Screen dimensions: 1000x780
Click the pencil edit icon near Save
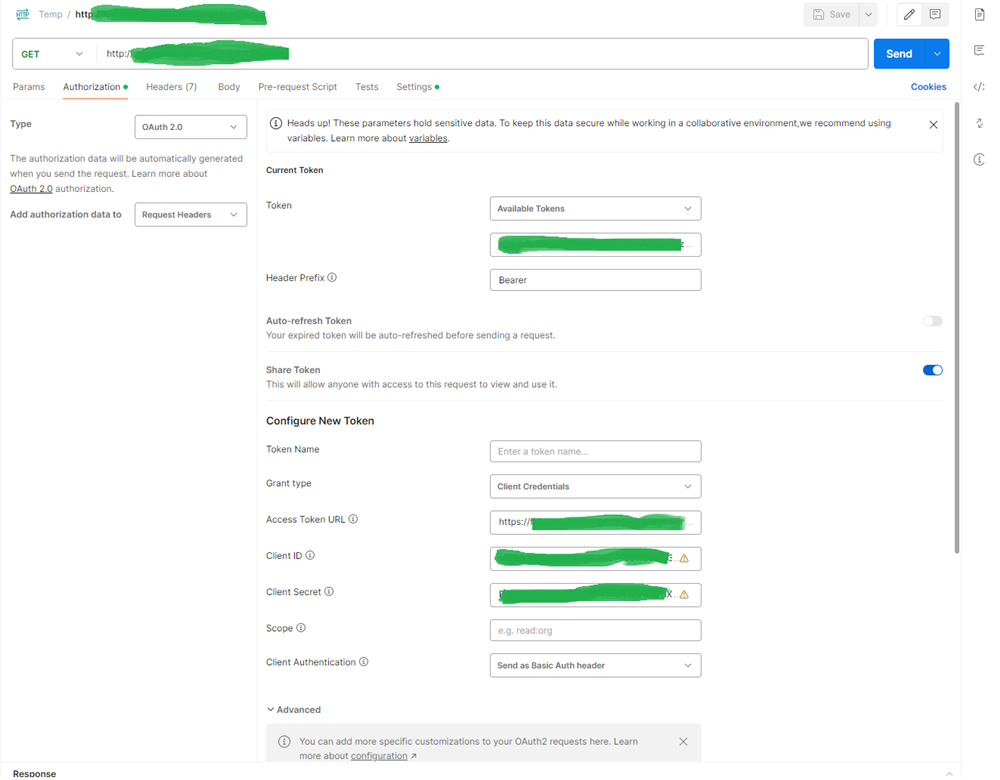pos(909,14)
